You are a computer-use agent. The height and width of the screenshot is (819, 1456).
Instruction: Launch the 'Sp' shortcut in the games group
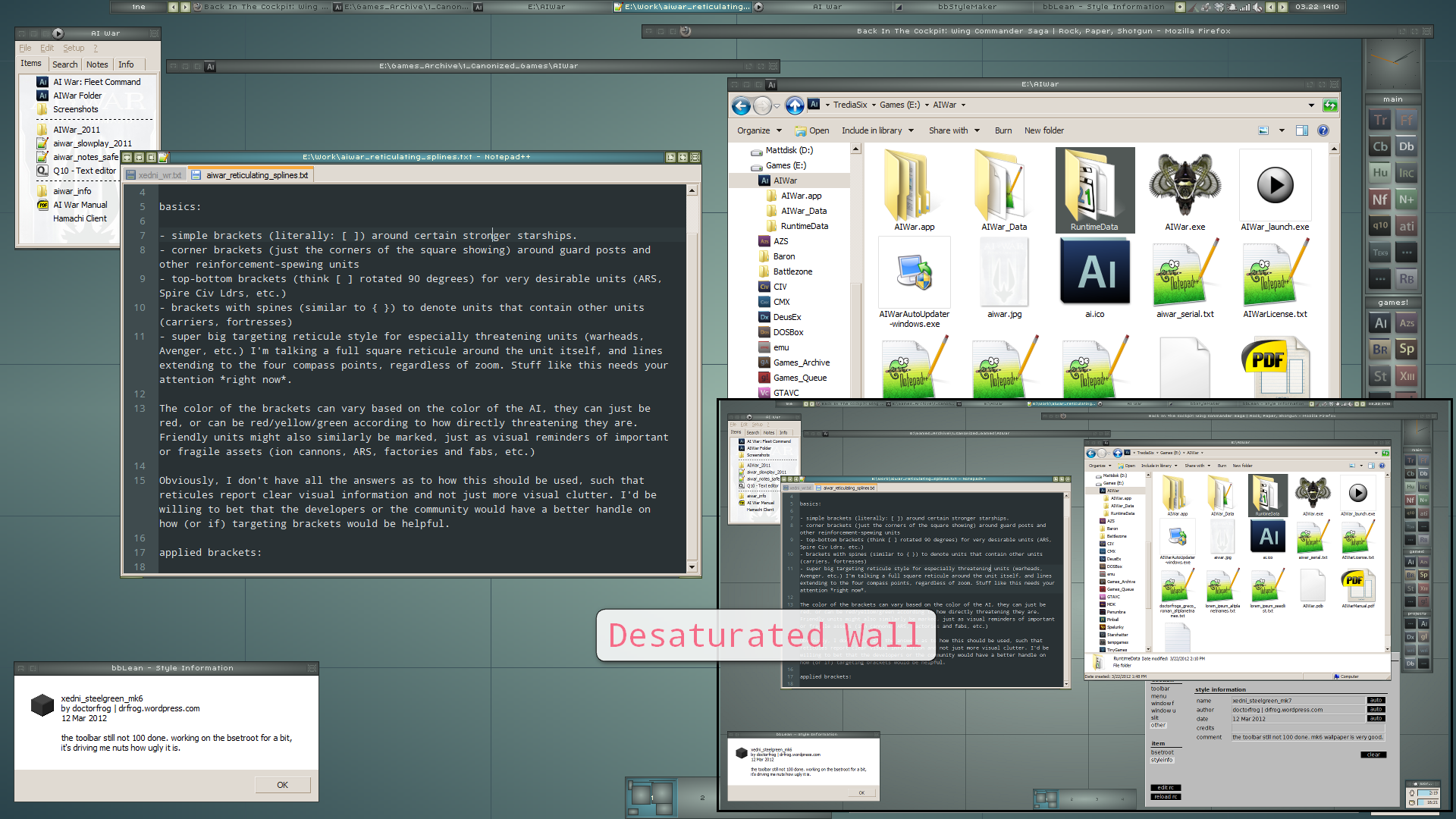(1407, 350)
